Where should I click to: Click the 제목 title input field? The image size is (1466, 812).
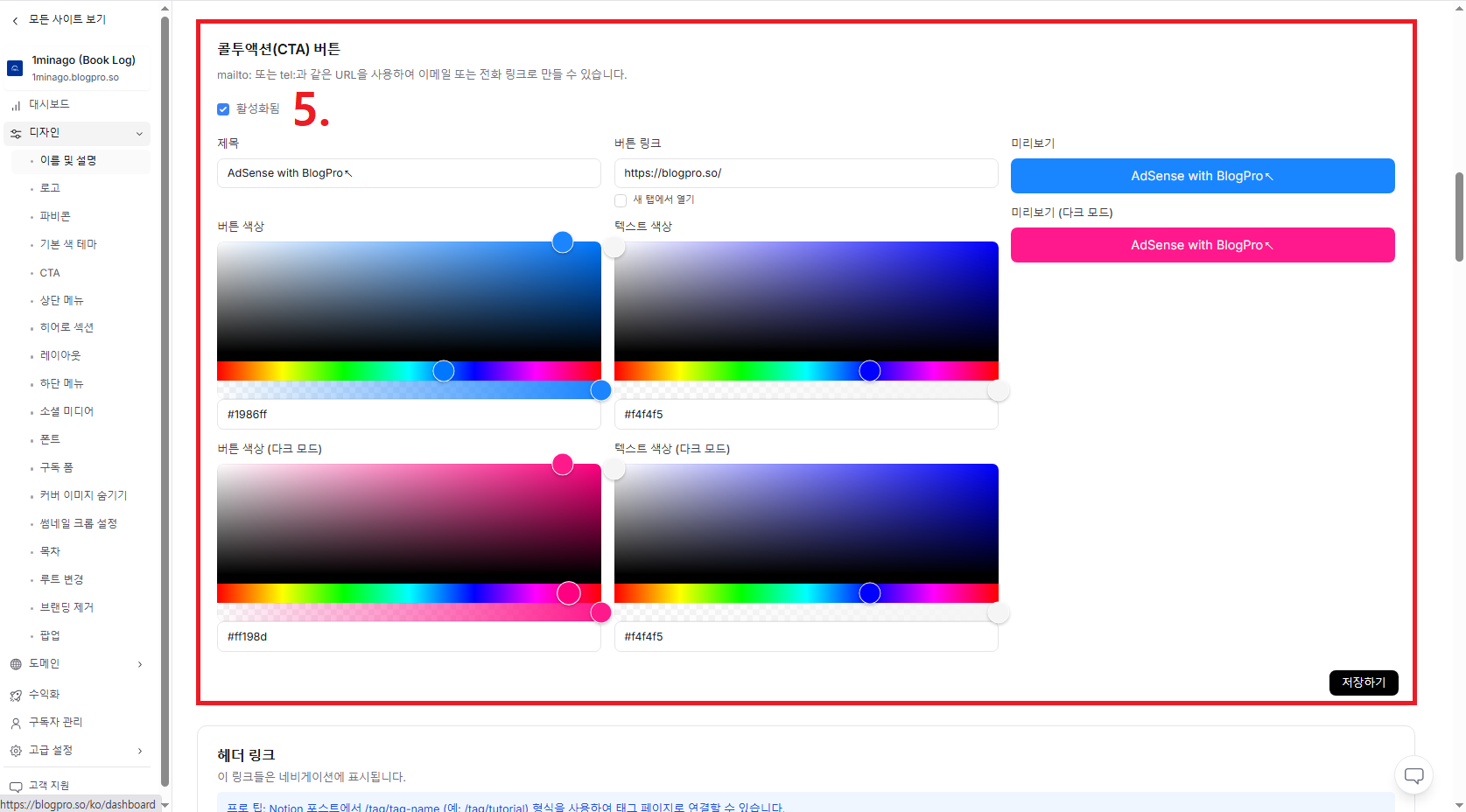click(x=409, y=173)
